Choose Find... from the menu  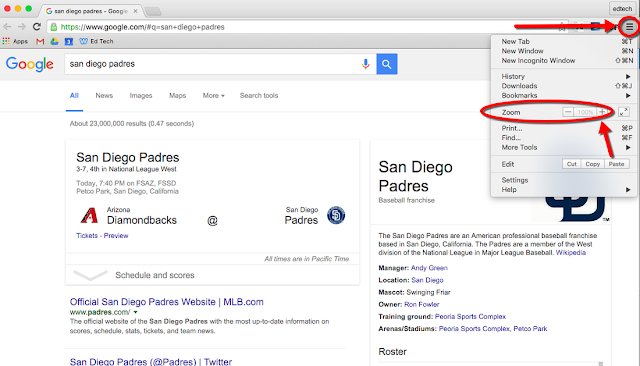565,138
